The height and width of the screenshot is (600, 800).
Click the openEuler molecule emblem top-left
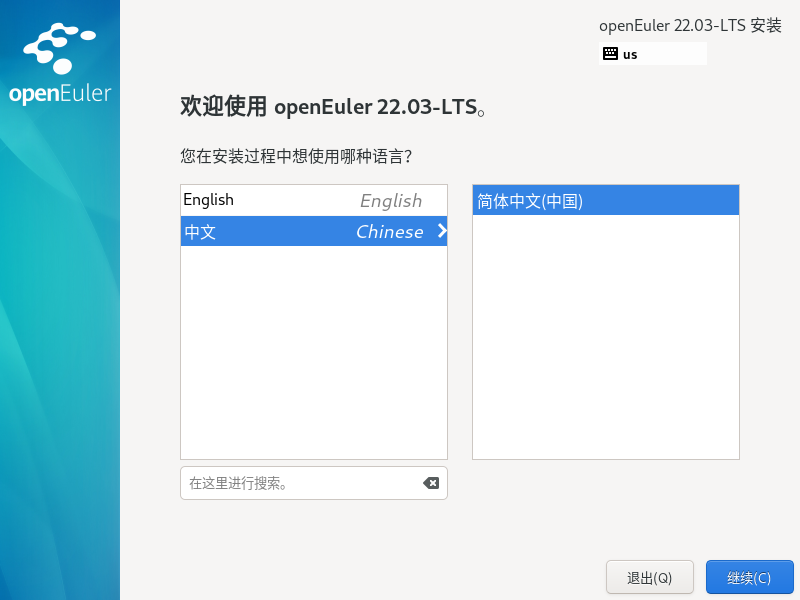pyautogui.click(x=60, y=45)
